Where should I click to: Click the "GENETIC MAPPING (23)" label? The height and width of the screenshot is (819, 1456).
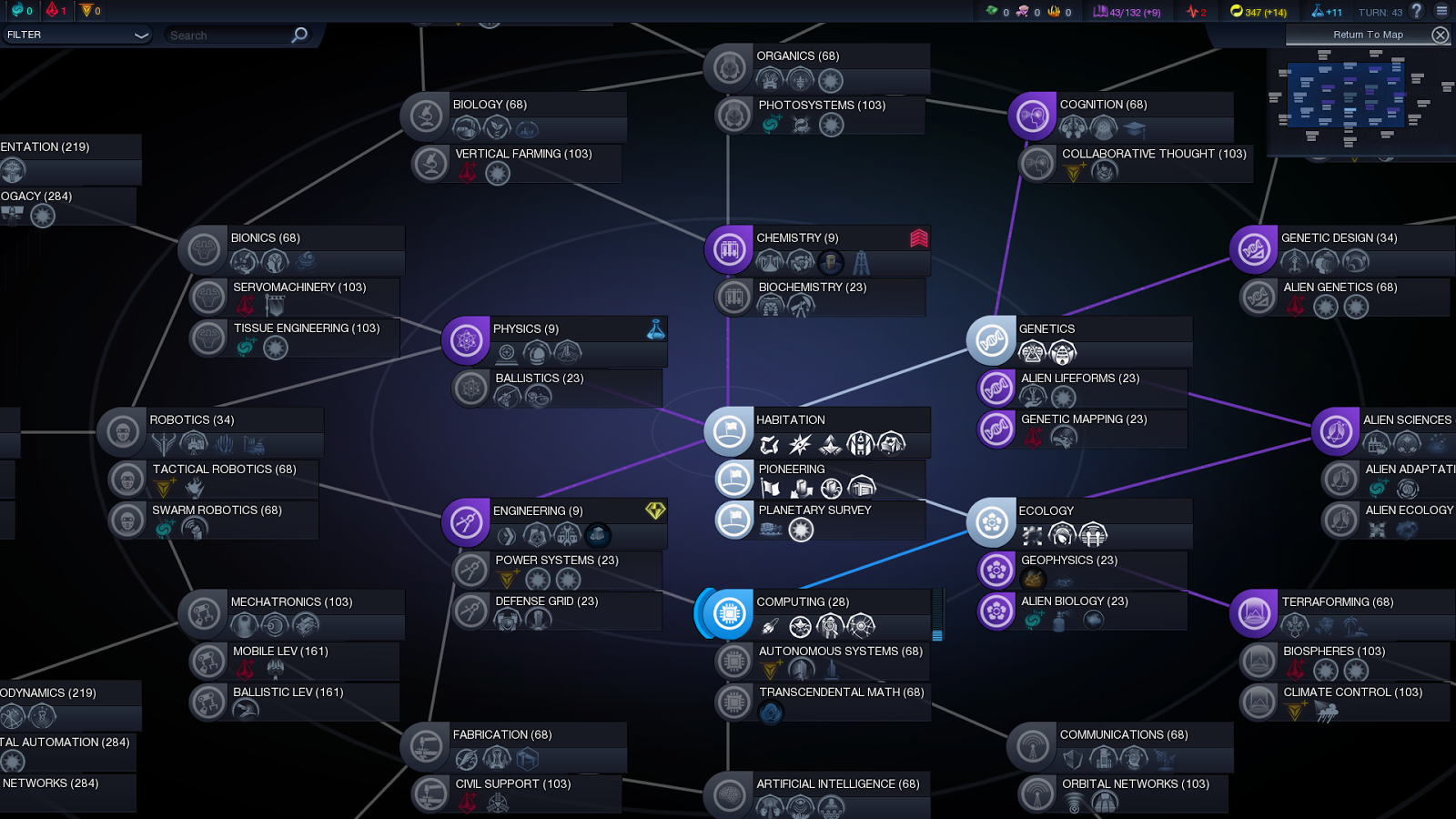pos(1084,420)
